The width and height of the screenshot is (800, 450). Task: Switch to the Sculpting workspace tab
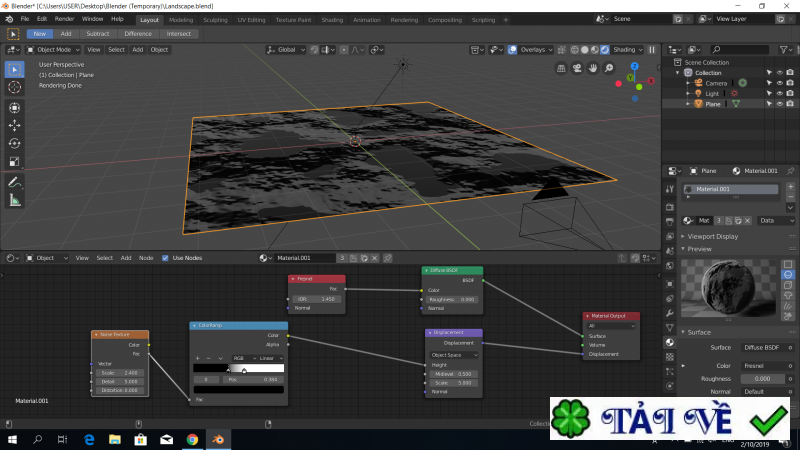tap(215, 19)
